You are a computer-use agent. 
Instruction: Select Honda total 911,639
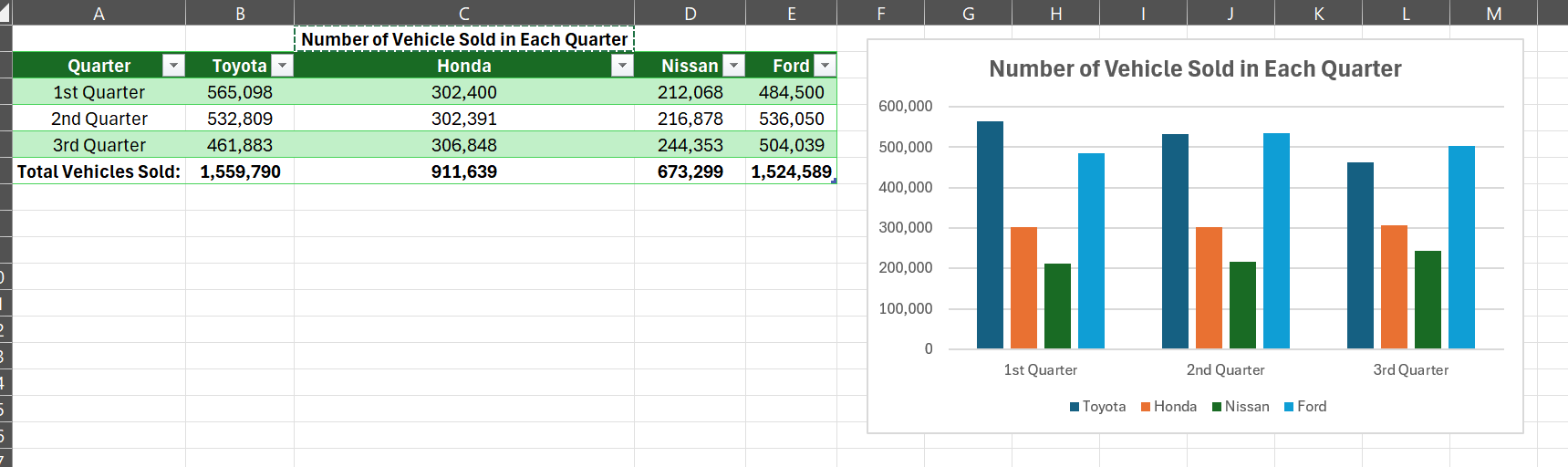pos(464,171)
